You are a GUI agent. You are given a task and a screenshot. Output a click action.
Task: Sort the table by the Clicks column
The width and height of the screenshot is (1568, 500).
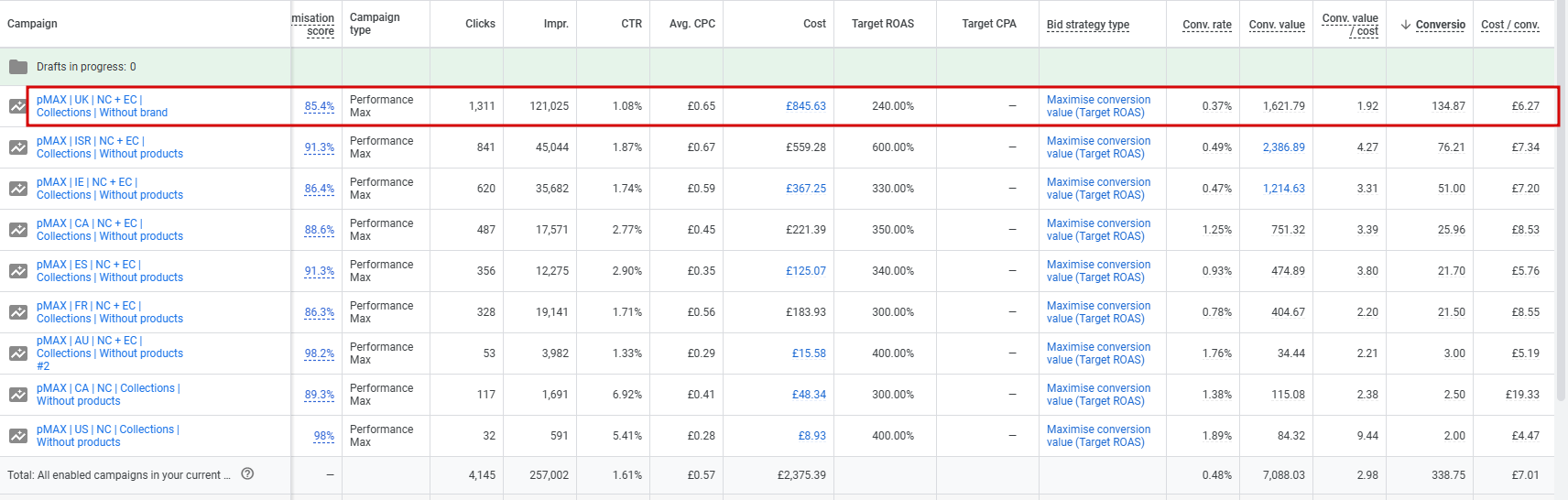[480, 24]
